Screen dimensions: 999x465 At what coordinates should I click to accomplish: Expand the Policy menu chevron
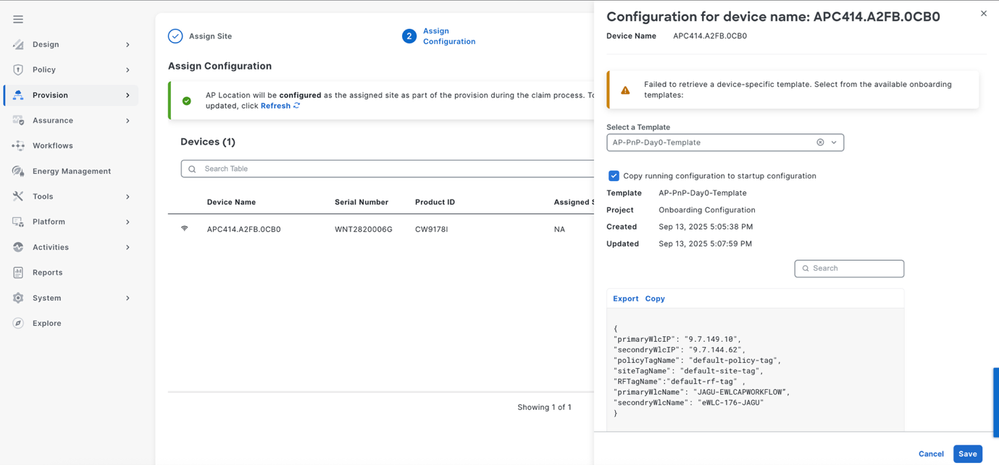click(127, 70)
